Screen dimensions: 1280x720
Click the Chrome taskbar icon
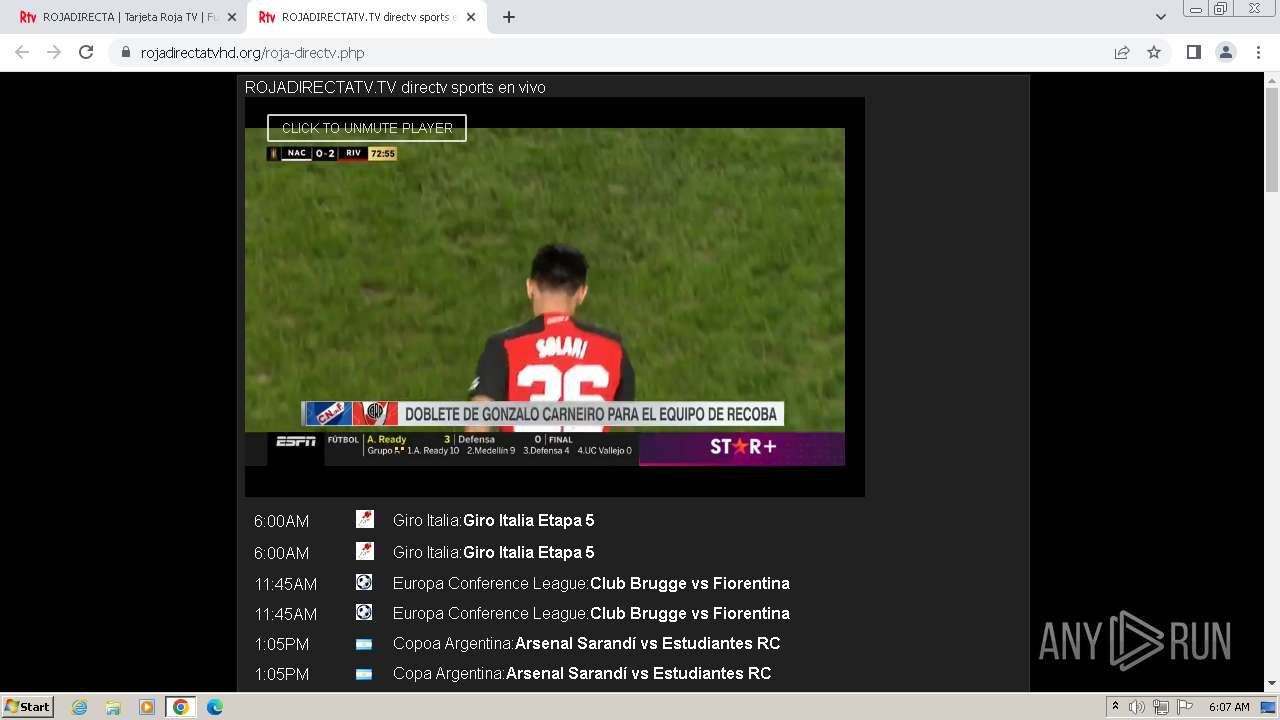pyautogui.click(x=180, y=707)
